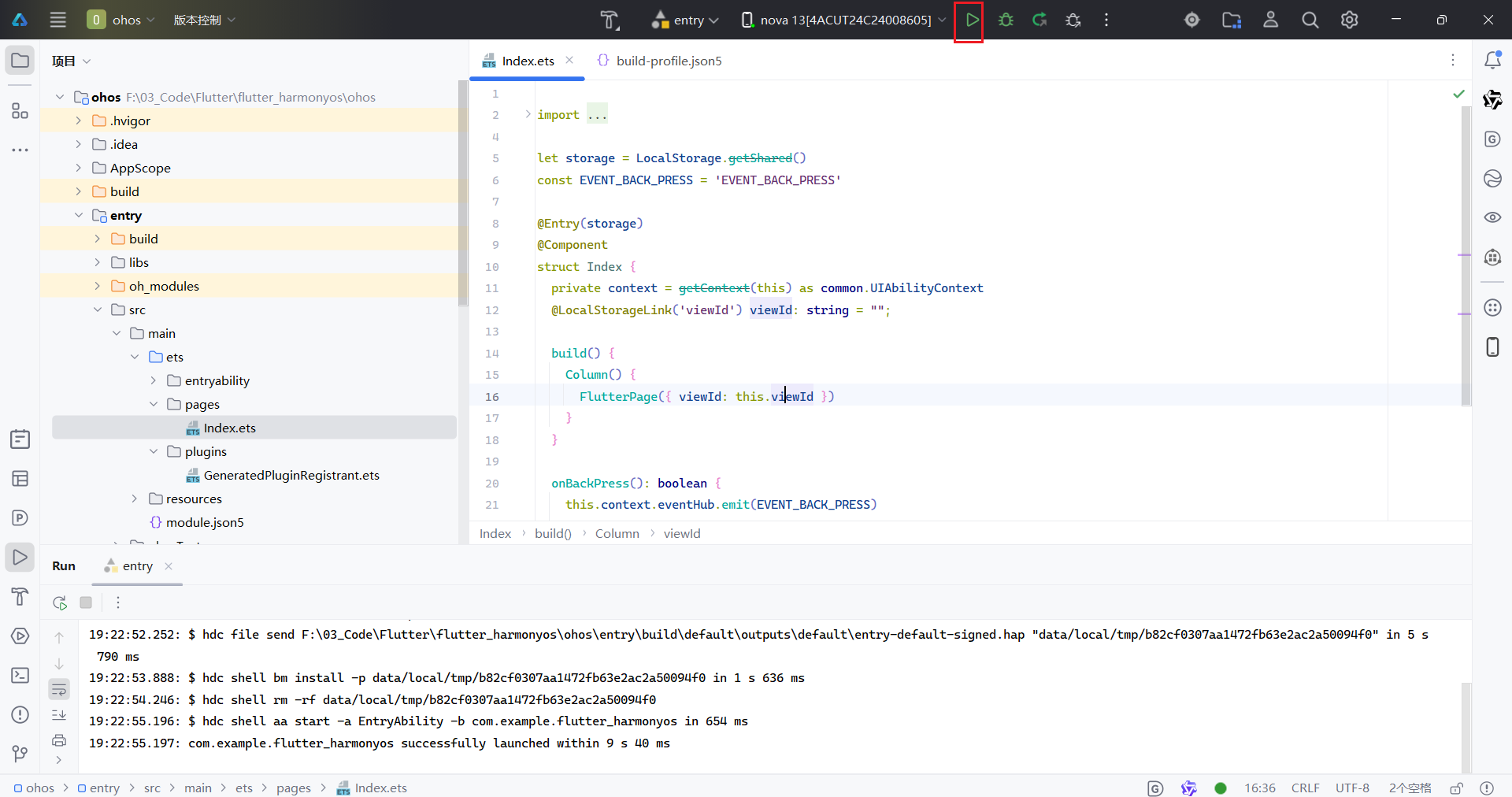Collapse the pages folder
This screenshot has height=797, width=1512.
click(154, 404)
